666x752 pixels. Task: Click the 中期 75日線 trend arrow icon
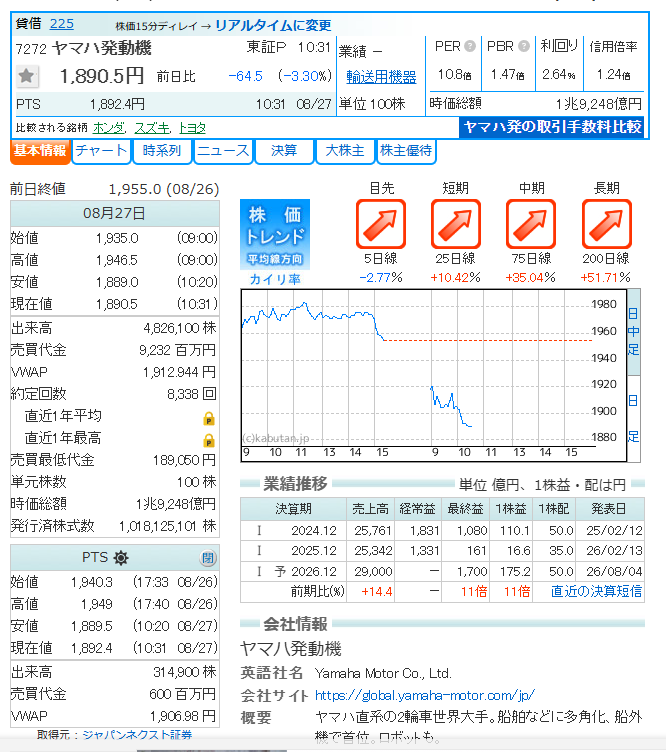pos(531,224)
